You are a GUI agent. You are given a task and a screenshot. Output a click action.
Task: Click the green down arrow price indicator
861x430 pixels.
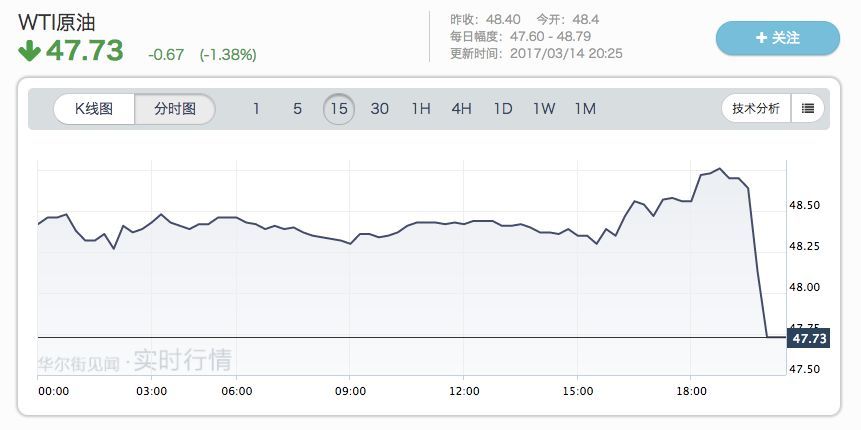tap(29, 51)
